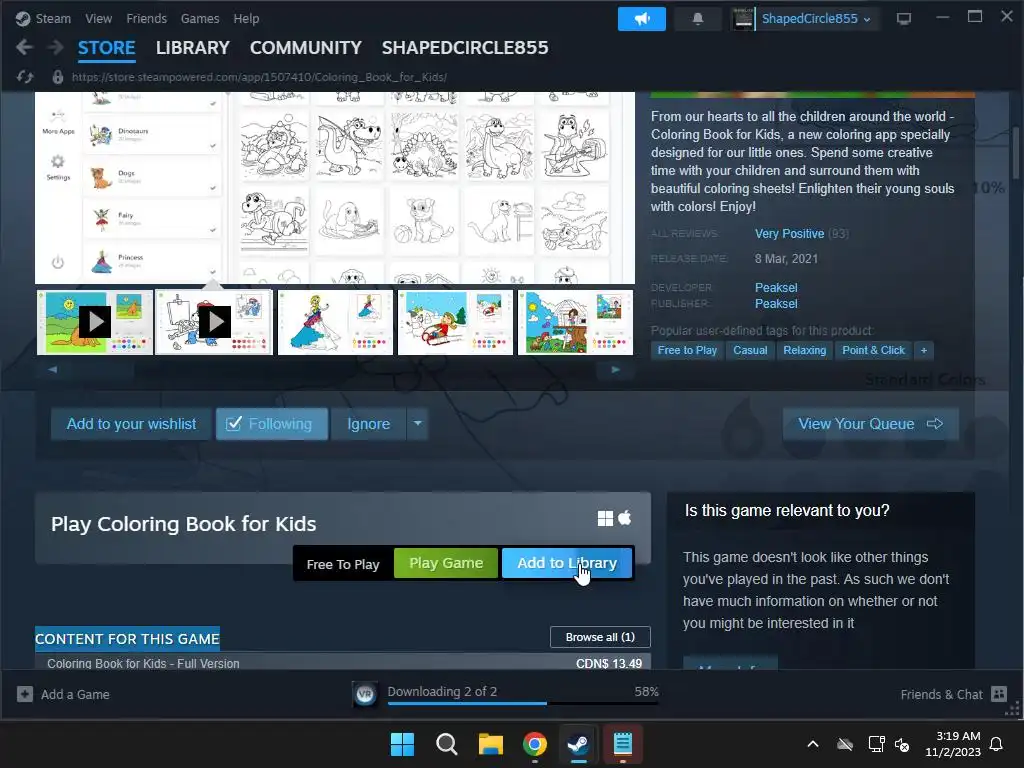Click the Relaxing tag
The height and width of the screenshot is (768, 1024).
805,351
